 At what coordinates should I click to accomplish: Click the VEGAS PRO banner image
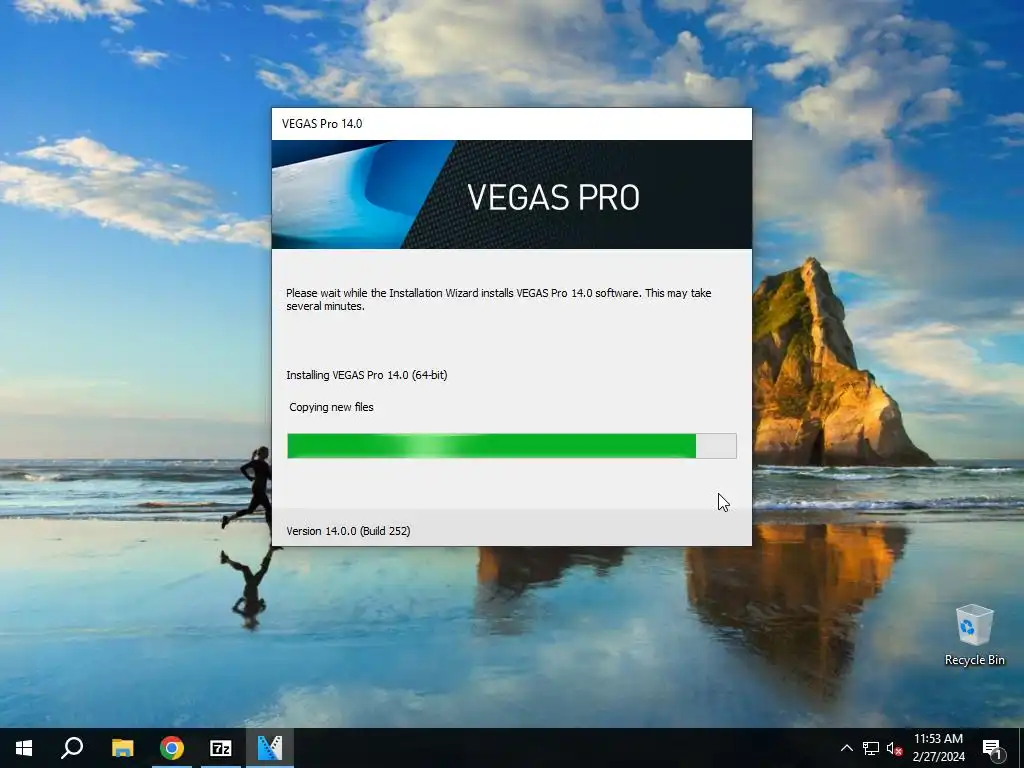coord(512,195)
